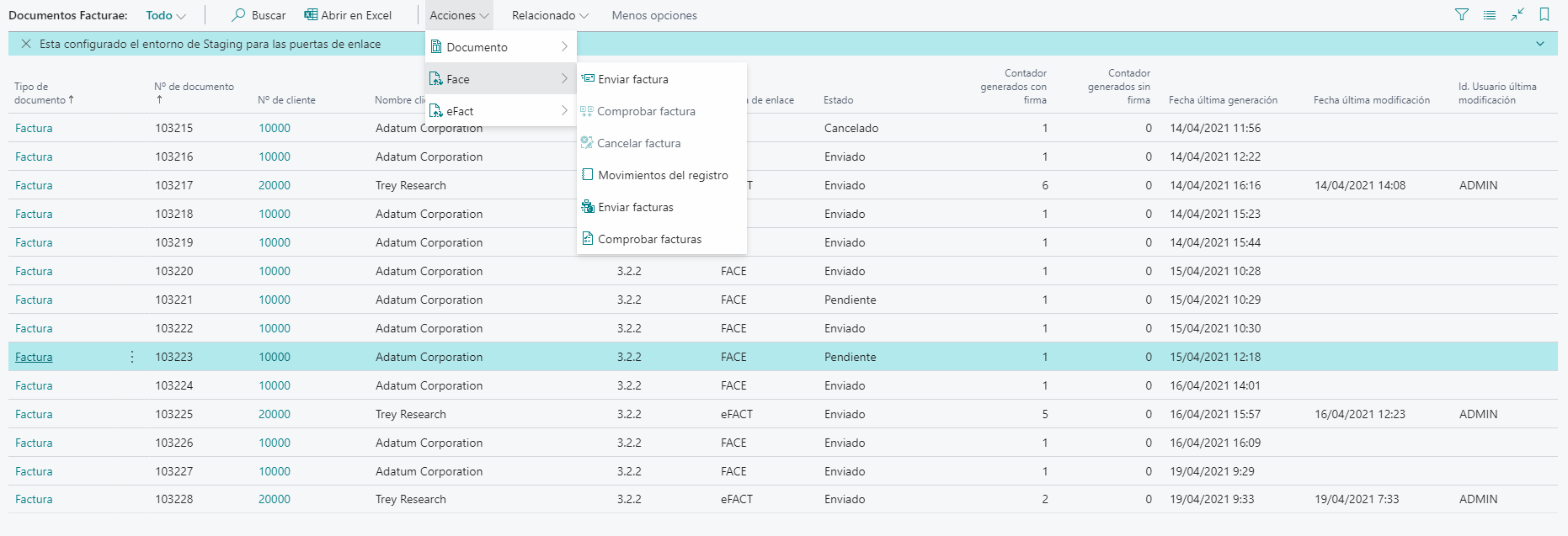Open the Todo view filter dropdown

coord(166,15)
